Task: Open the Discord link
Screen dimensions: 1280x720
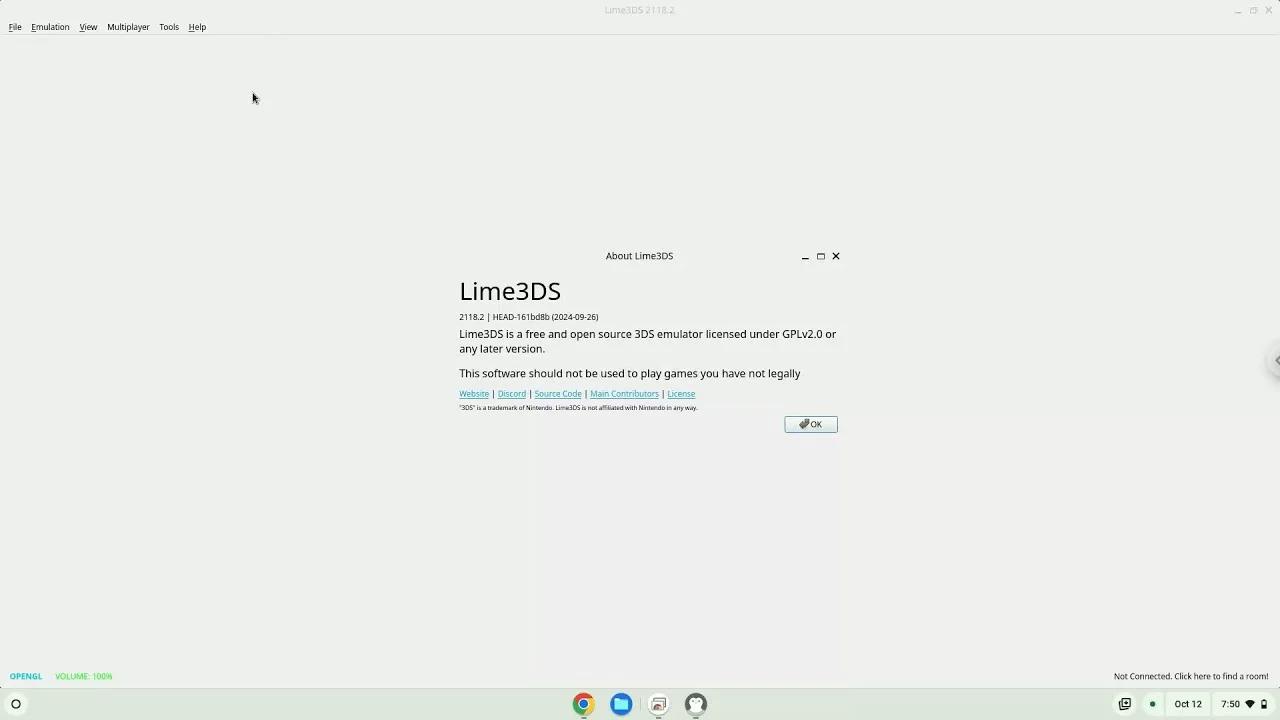Action: [511, 394]
